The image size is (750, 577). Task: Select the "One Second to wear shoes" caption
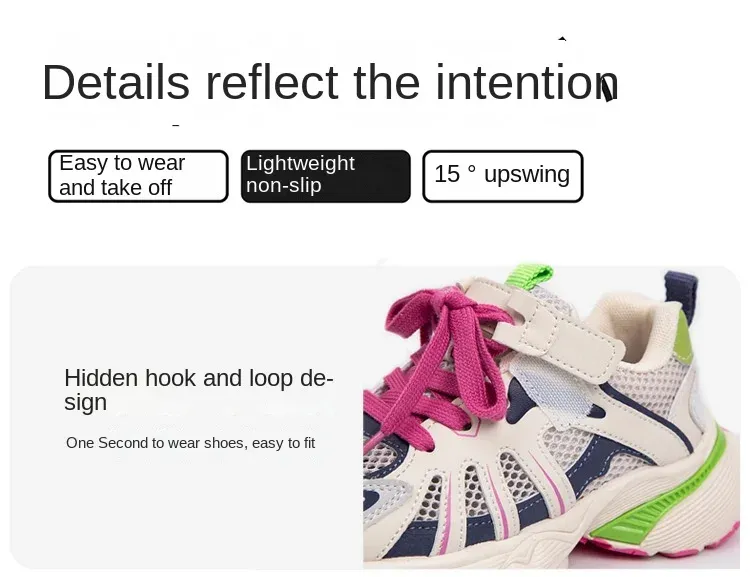(190, 442)
